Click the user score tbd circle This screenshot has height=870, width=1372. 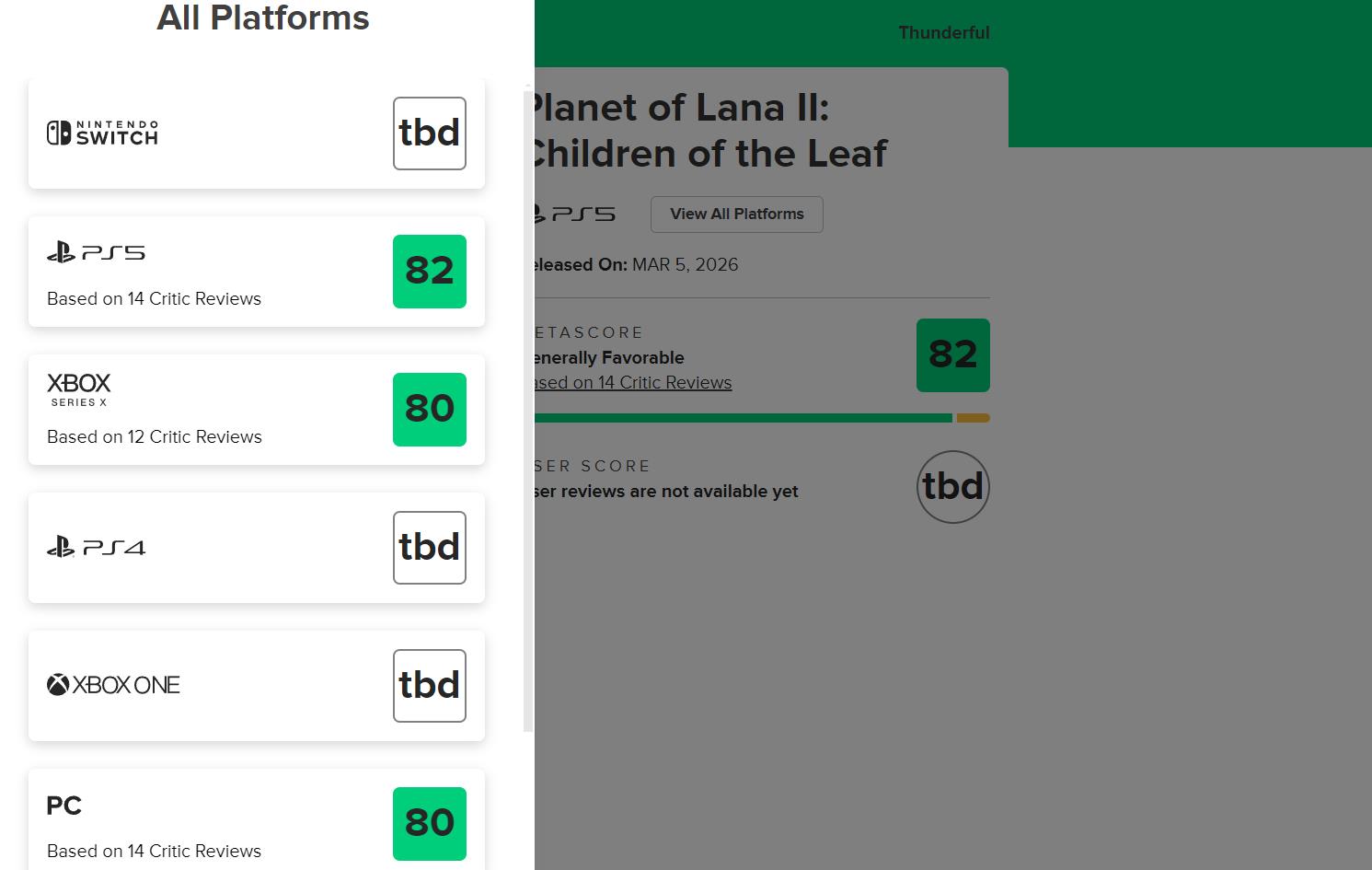tap(953, 487)
